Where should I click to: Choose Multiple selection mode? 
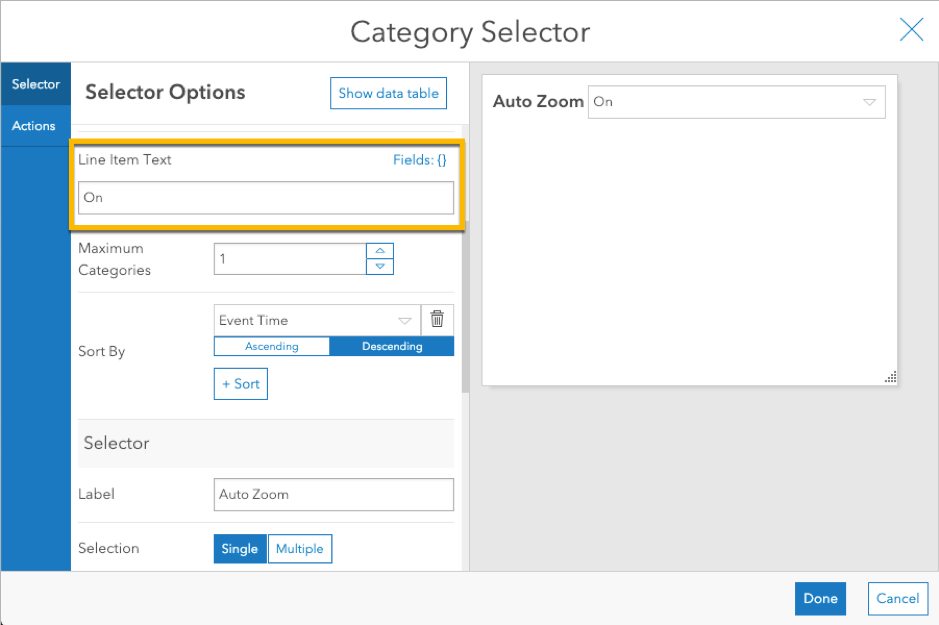(x=300, y=549)
